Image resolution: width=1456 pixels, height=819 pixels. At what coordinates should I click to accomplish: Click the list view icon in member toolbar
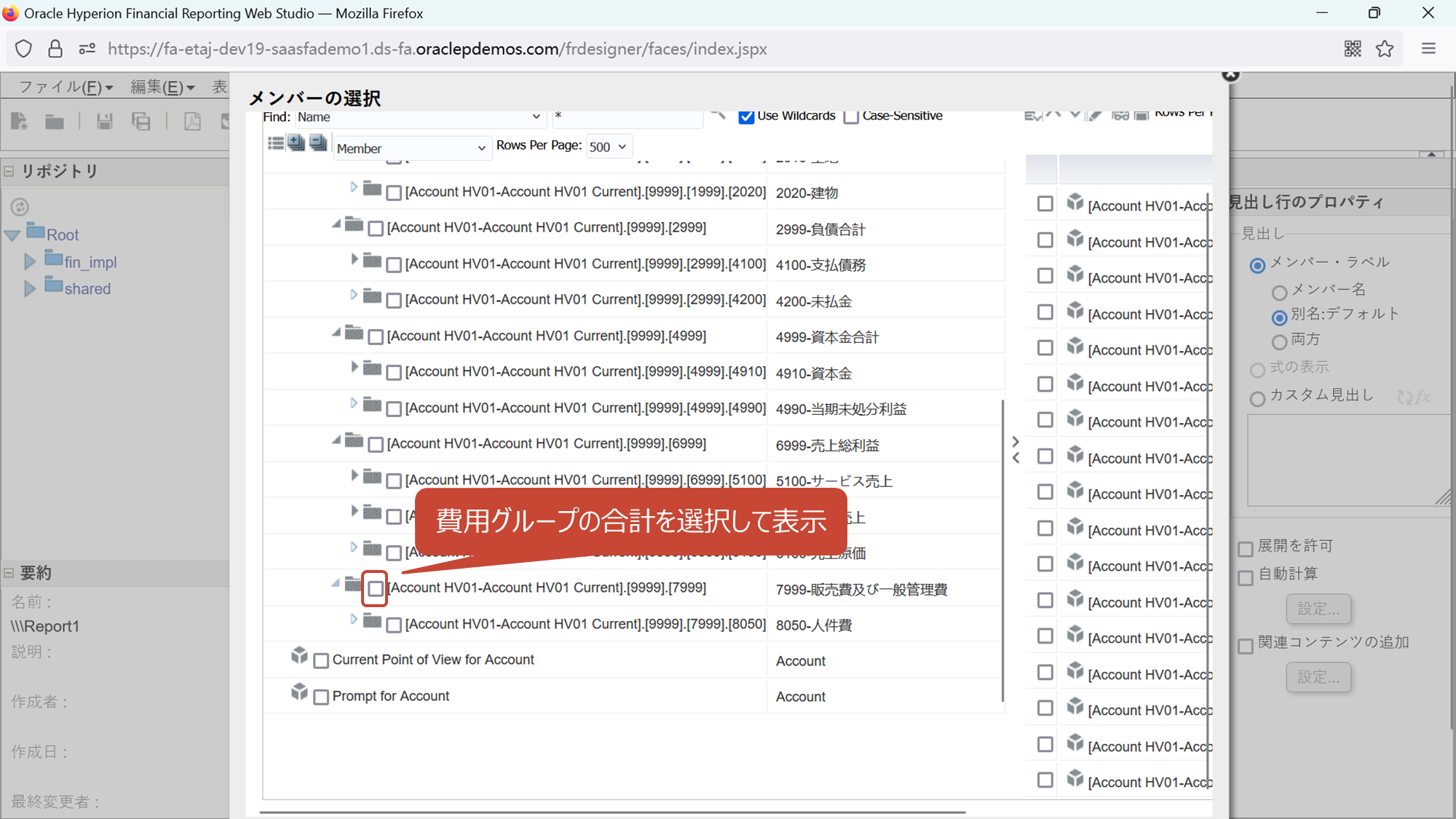click(x=275, y=143)
